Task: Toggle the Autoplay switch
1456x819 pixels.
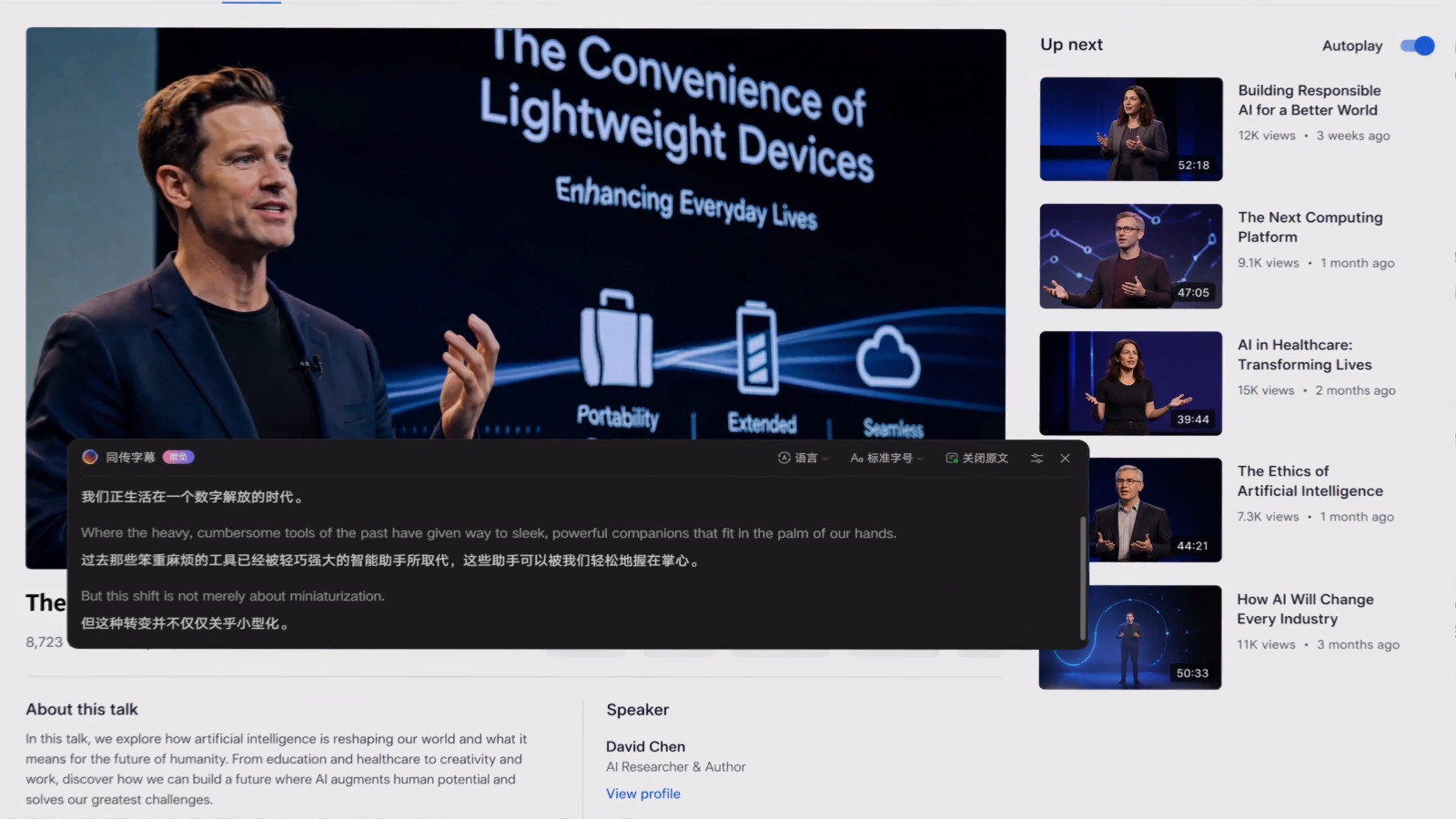Action: (1417, 45)
